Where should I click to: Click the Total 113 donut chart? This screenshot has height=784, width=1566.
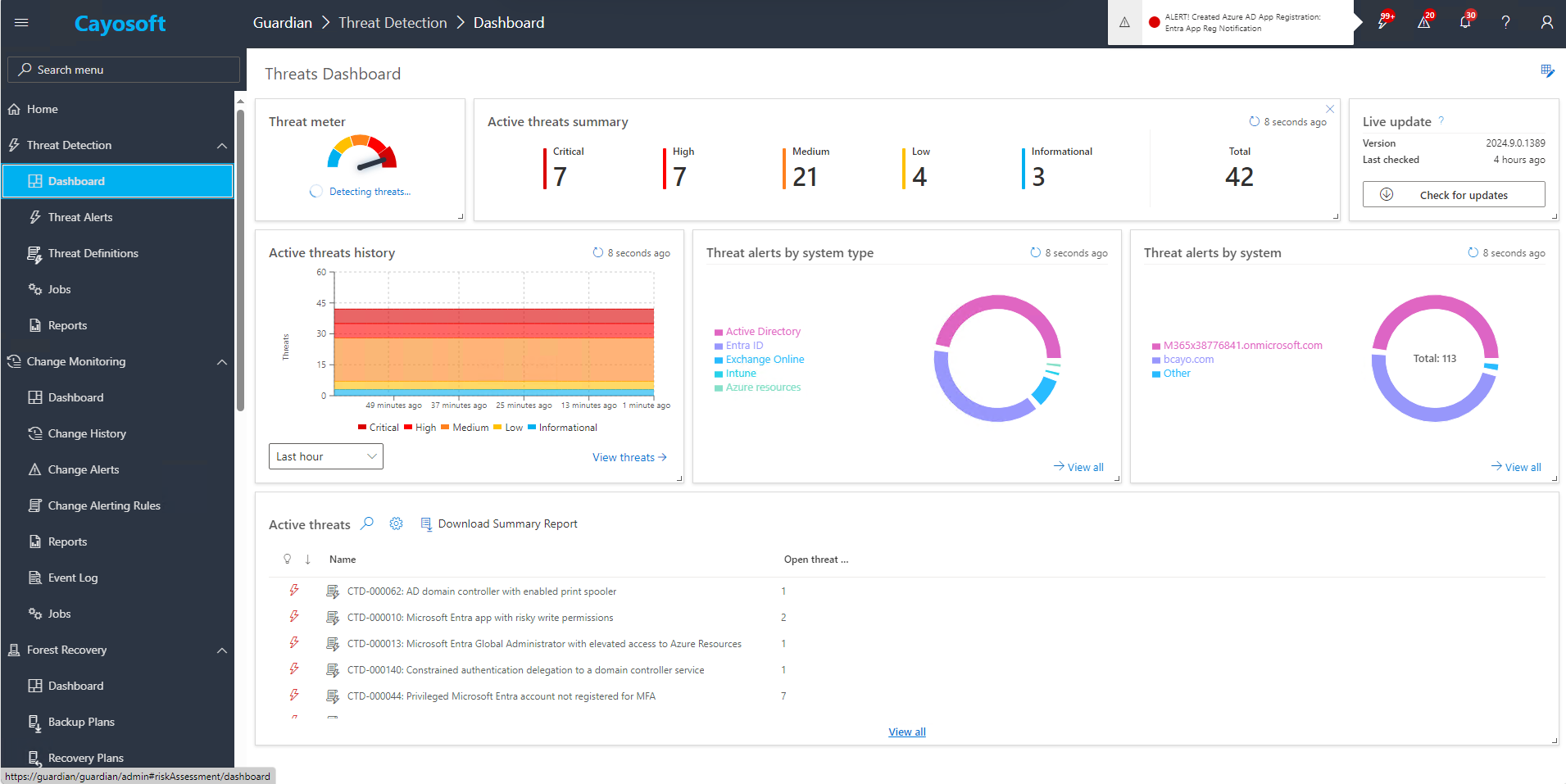[x=1435, y=358]
